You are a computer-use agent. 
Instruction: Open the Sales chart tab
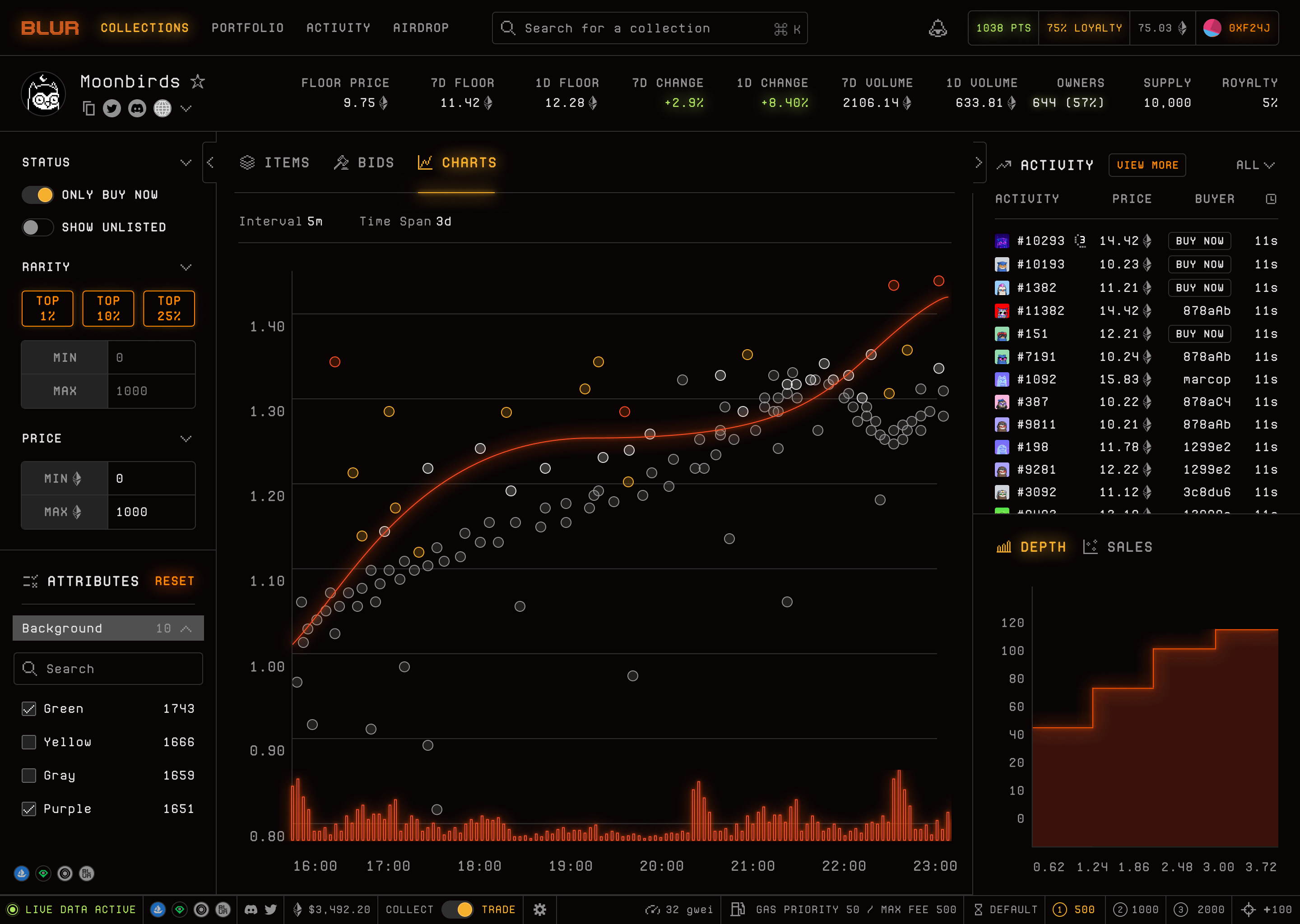click(x=1117, y=547)
